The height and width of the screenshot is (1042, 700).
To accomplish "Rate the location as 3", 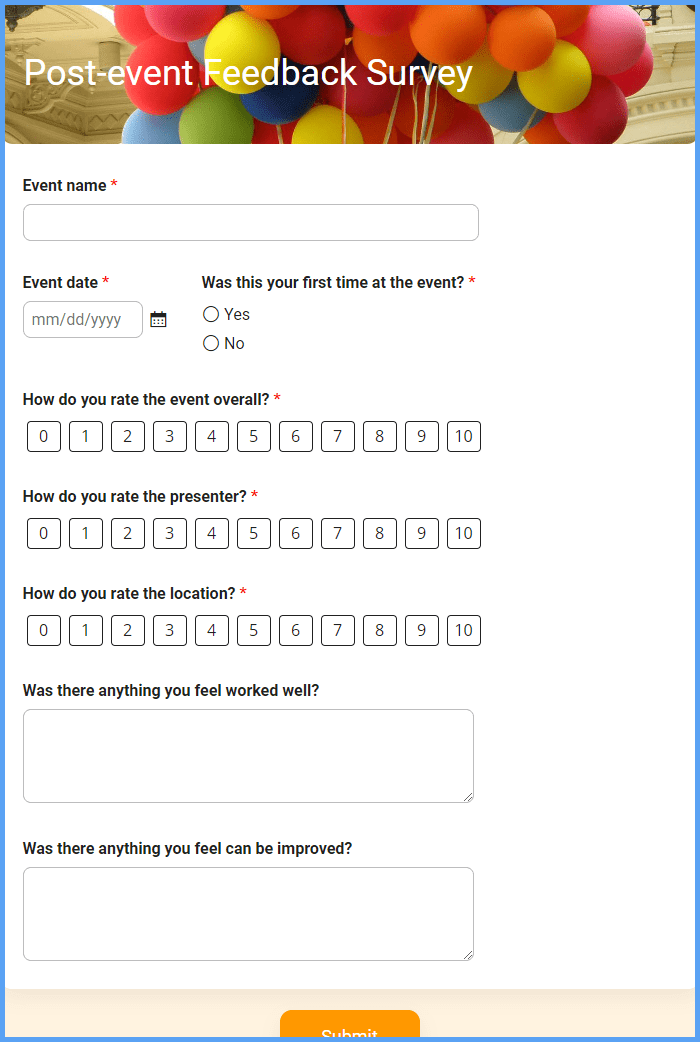I will [169, 630].
